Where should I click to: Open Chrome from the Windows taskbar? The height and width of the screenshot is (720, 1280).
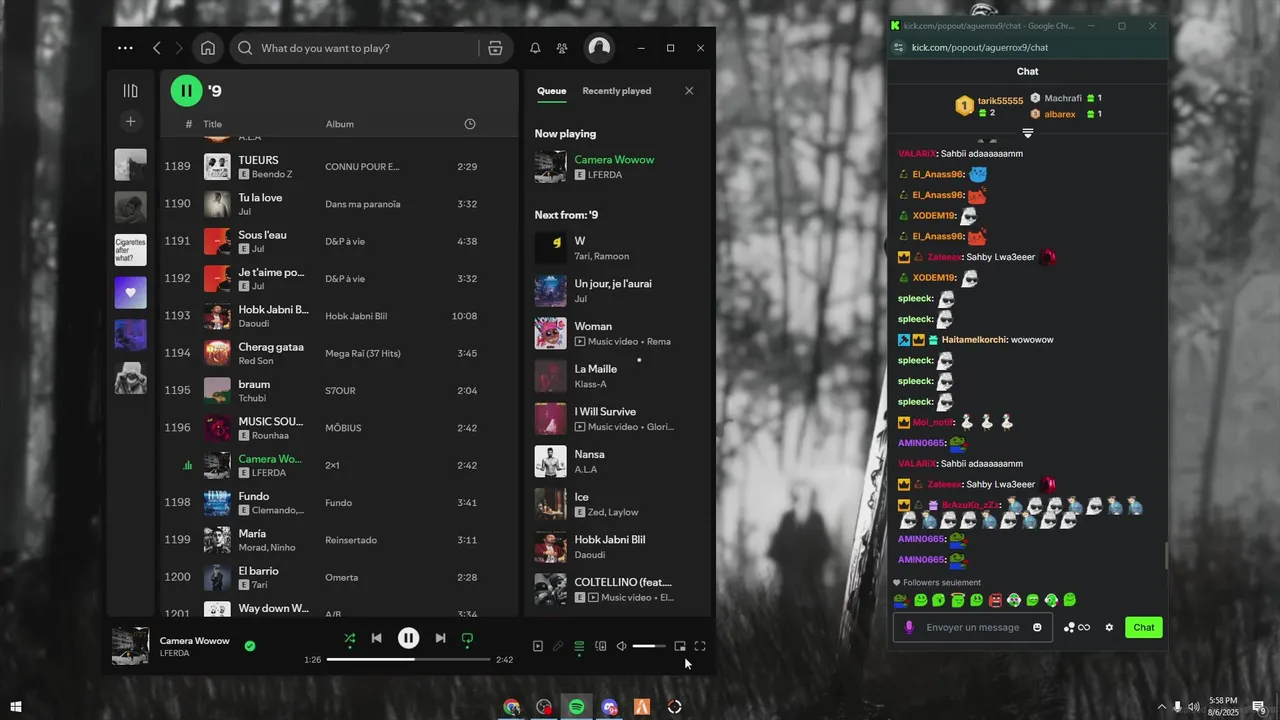[512, 707]
